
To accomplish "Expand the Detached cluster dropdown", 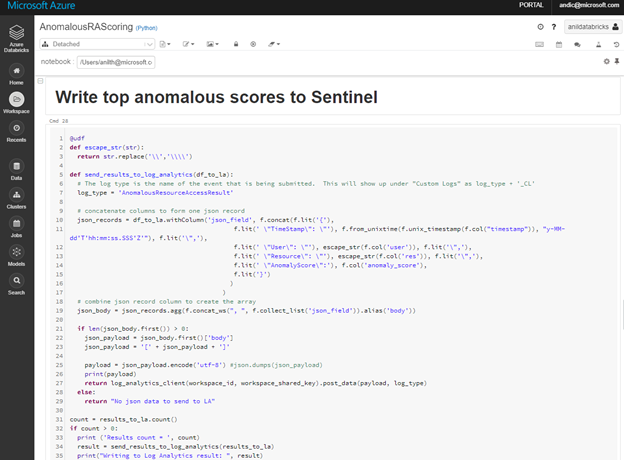I will tap(98, 45).
